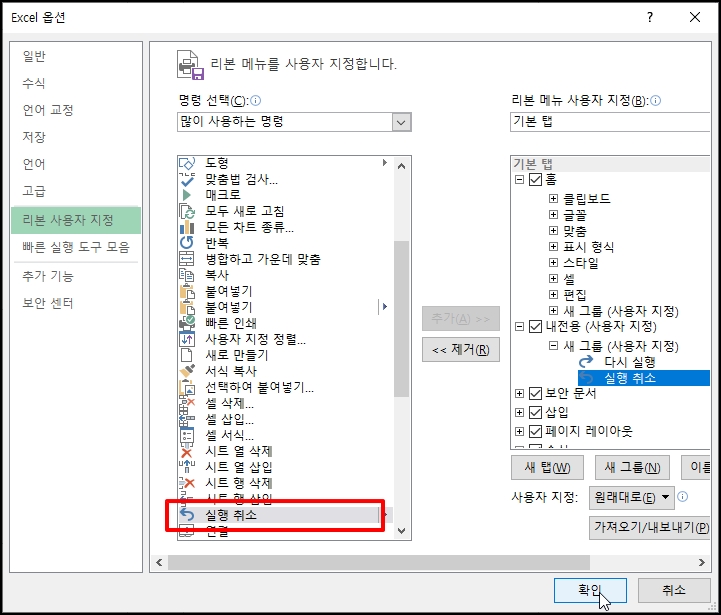Click the 새 그룹 button
721x615 pixels.
(632, 468)
